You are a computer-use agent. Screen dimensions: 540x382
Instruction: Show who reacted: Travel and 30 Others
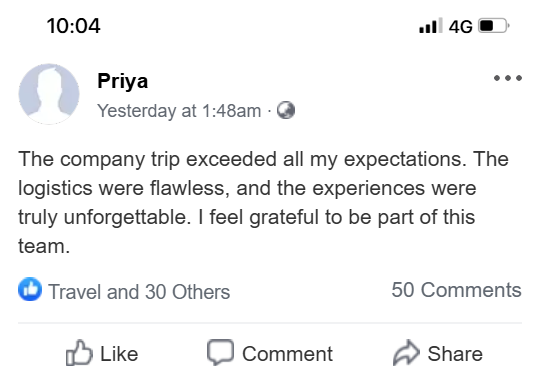pyautogui.click(x=139, y=292)
